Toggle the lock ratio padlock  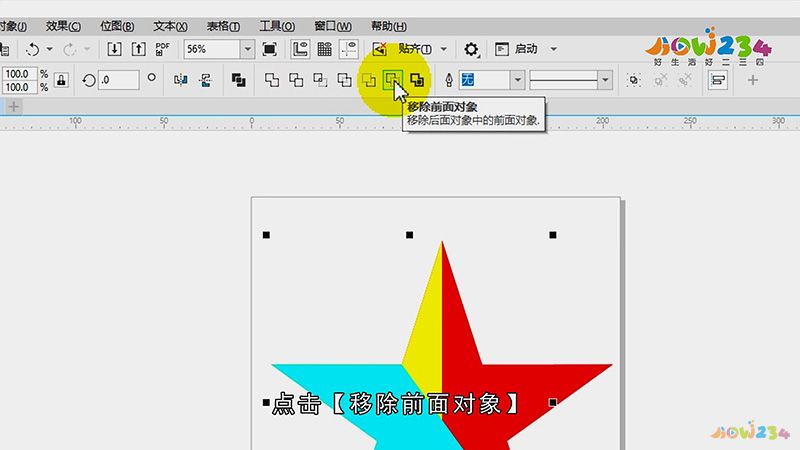(61, 80)
